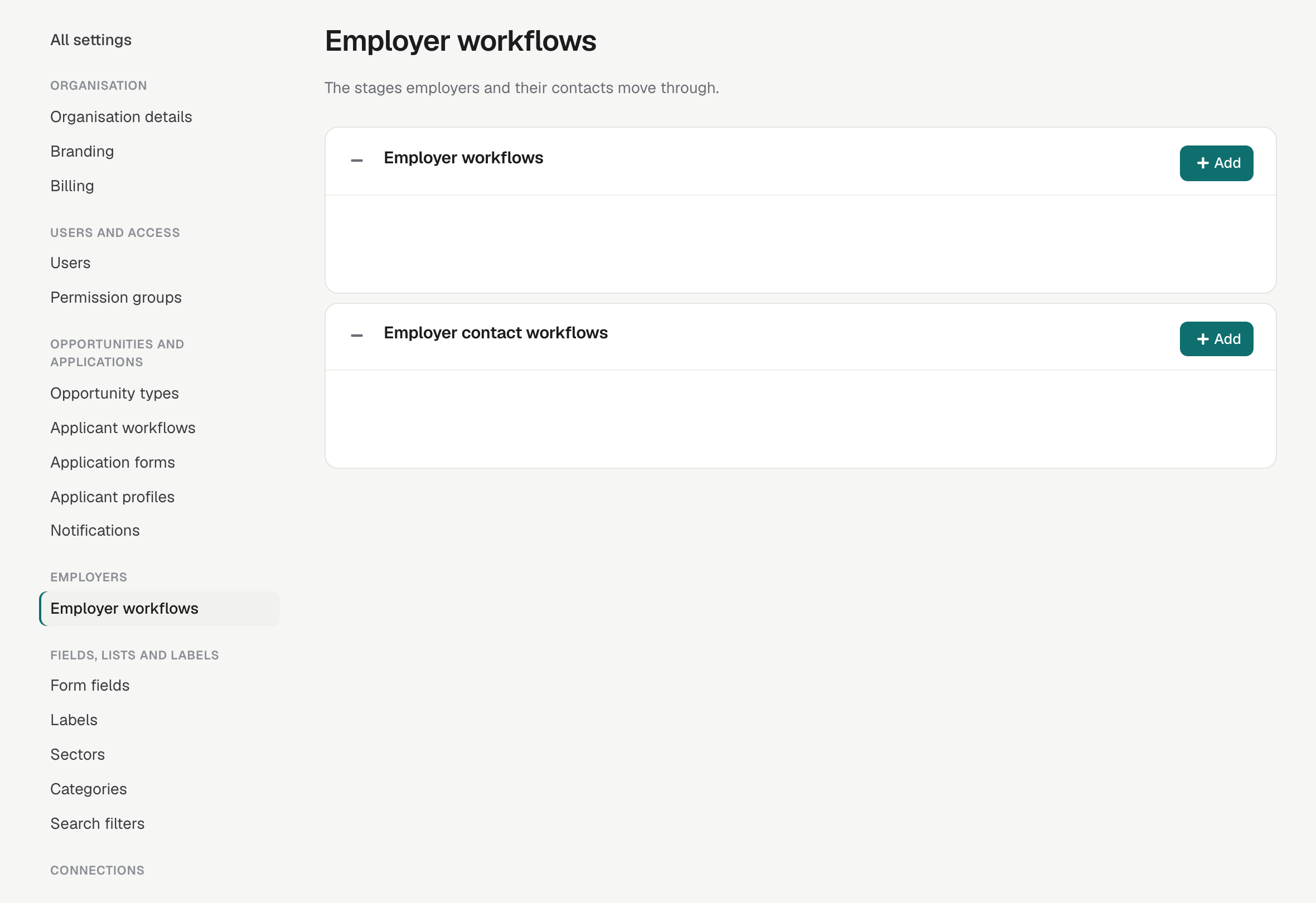Click the Employer workflows card title
This screenshot has height=903, width=1316.
463,157
